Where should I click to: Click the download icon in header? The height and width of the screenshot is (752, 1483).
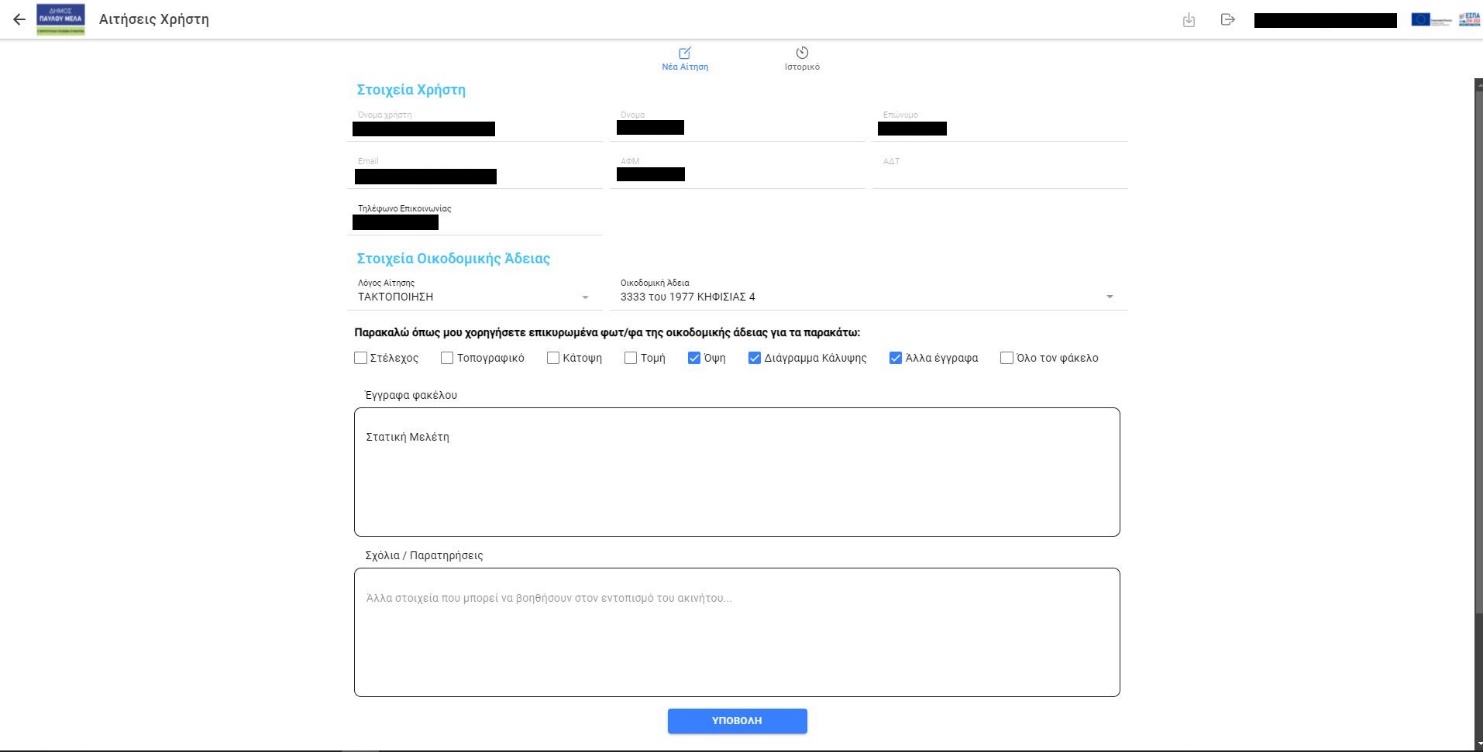point(1190,20)
